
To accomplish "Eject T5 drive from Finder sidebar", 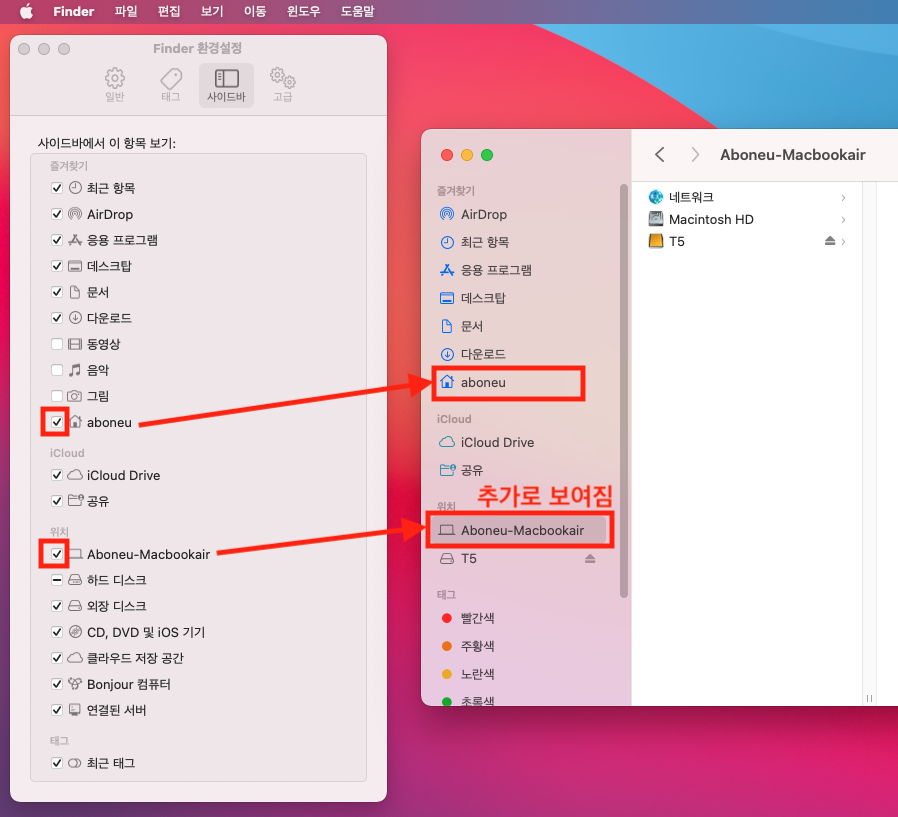I will coord(590,559).
